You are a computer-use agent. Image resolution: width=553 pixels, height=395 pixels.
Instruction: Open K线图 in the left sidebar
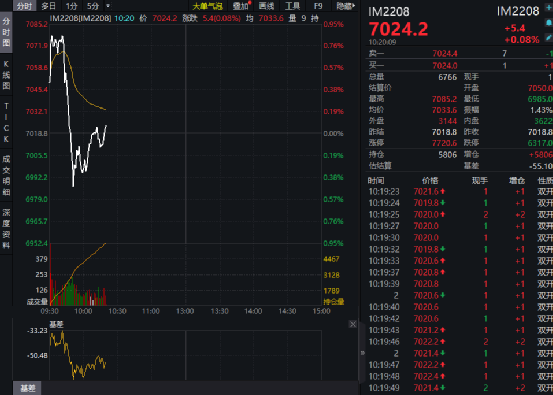point(6,75)
